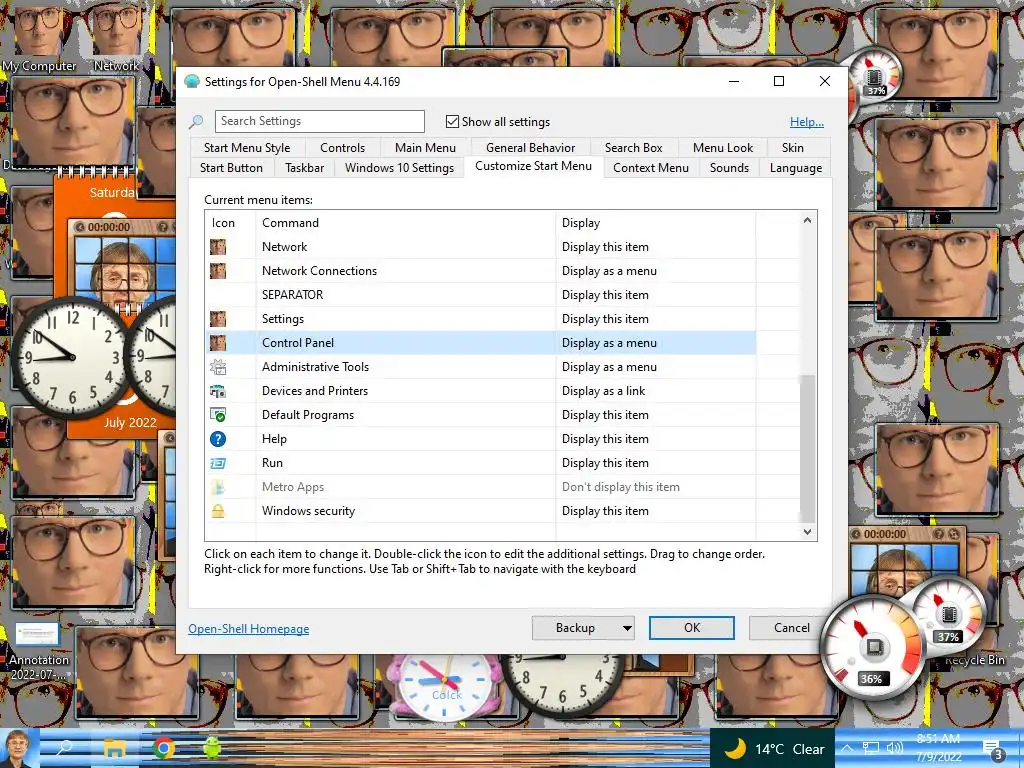This screenshot has width=1024, height=768.
Task: Open the Annotation file on the desktop
Action: [38, 650]
